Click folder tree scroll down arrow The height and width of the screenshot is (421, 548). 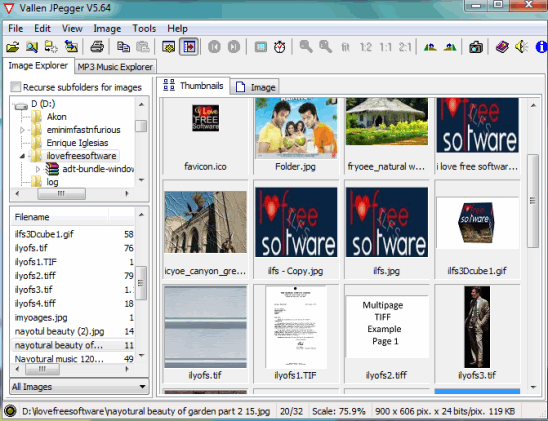point(142,180)
